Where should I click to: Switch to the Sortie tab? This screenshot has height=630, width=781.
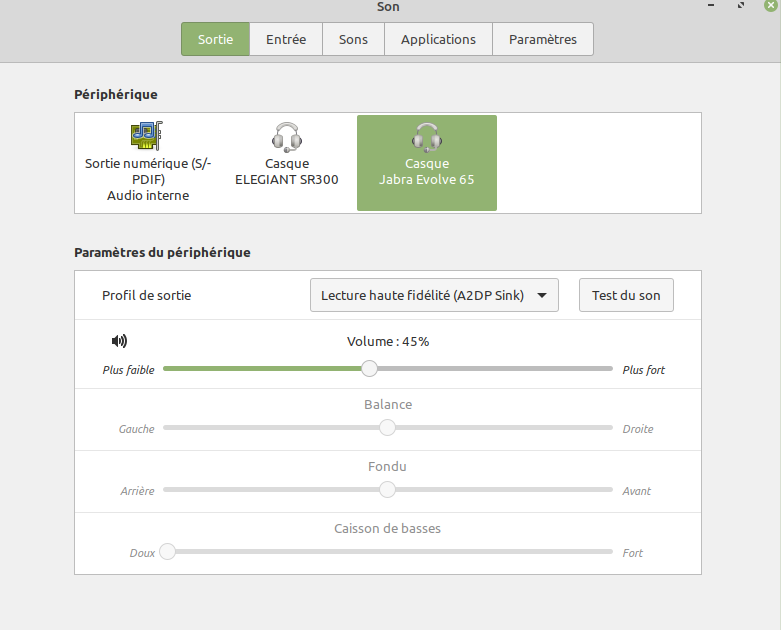215,39
